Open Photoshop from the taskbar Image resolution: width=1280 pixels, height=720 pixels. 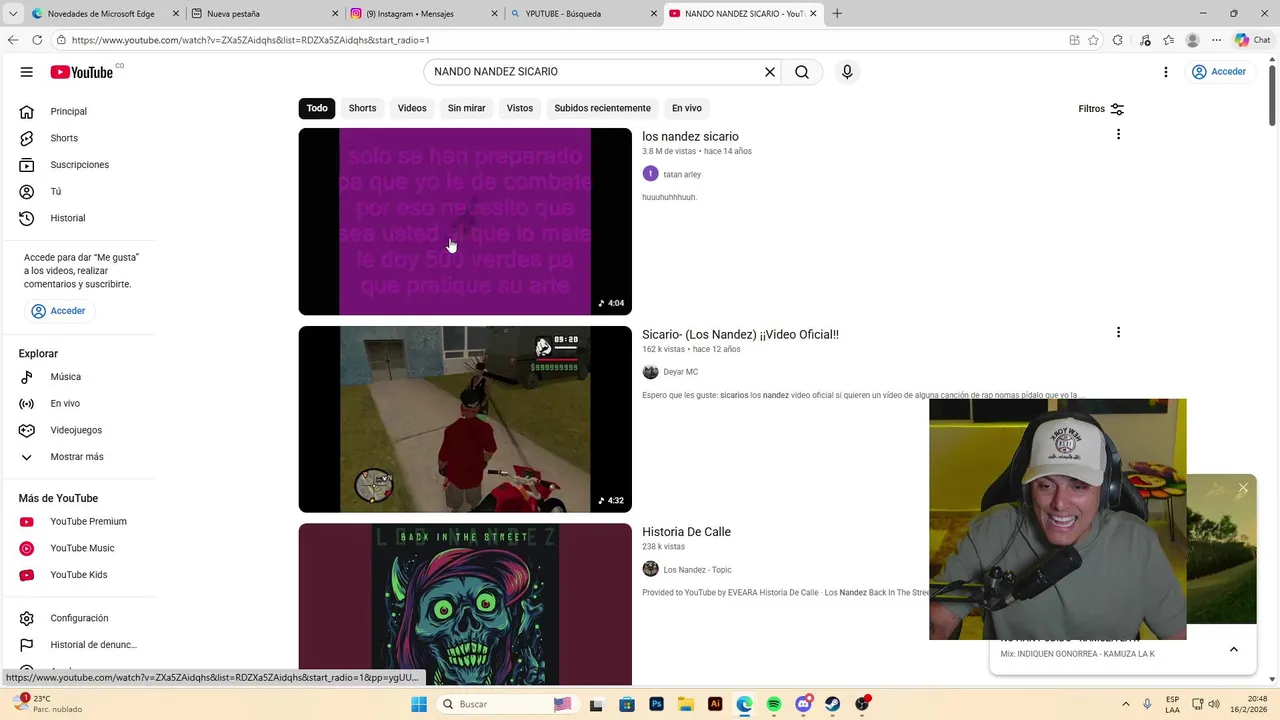(656, 704)
